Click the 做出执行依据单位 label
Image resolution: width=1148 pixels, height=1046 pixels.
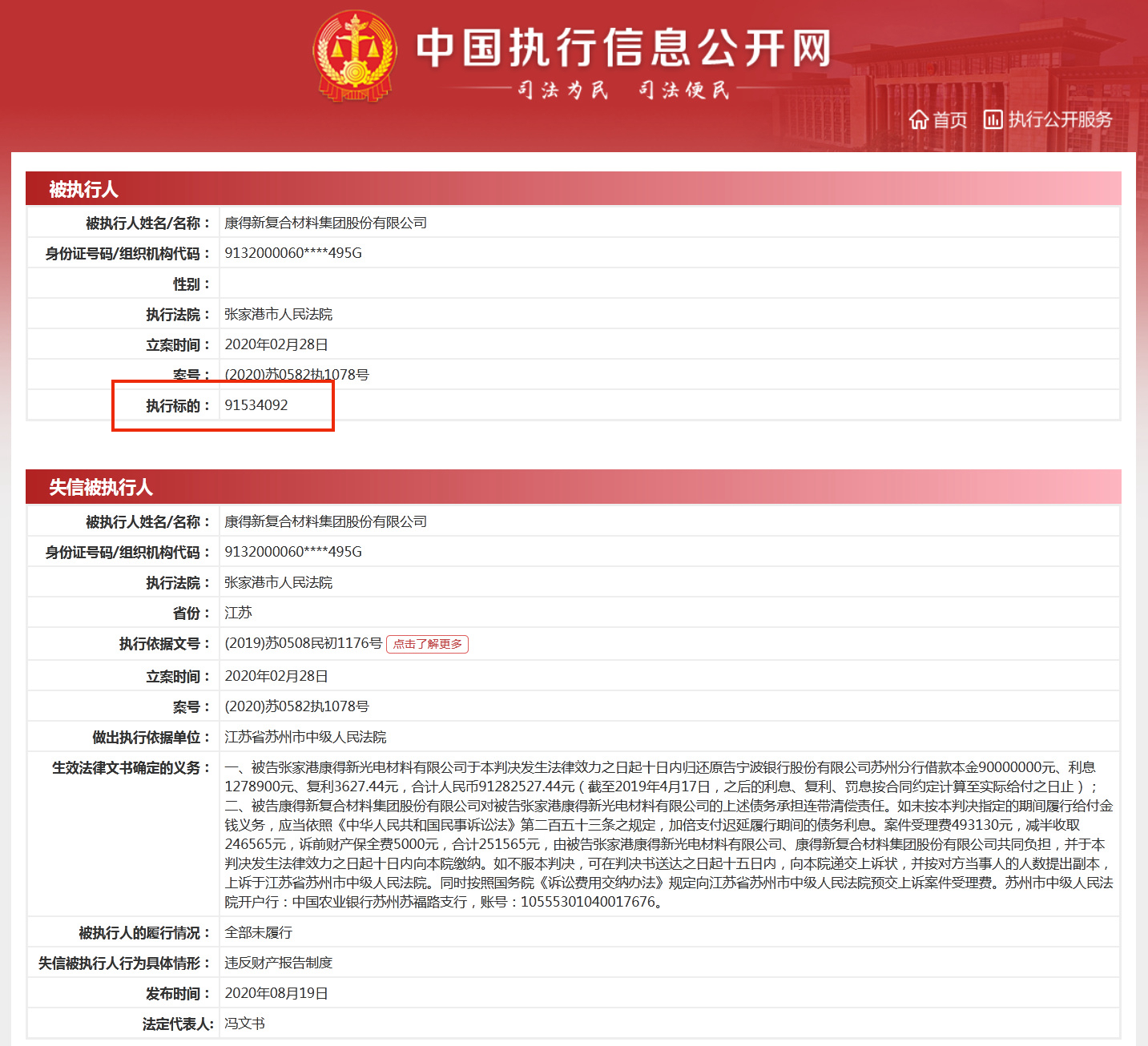click(x=151, y=738)
